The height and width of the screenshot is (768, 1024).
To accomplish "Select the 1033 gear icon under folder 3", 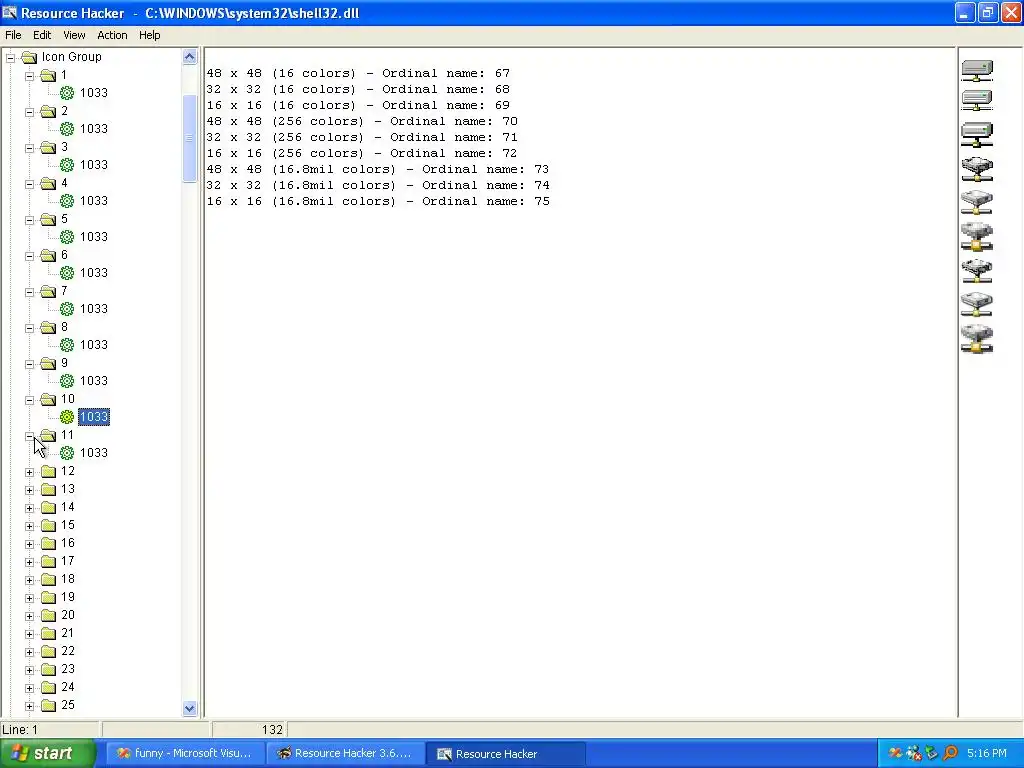I will [67, 165].
